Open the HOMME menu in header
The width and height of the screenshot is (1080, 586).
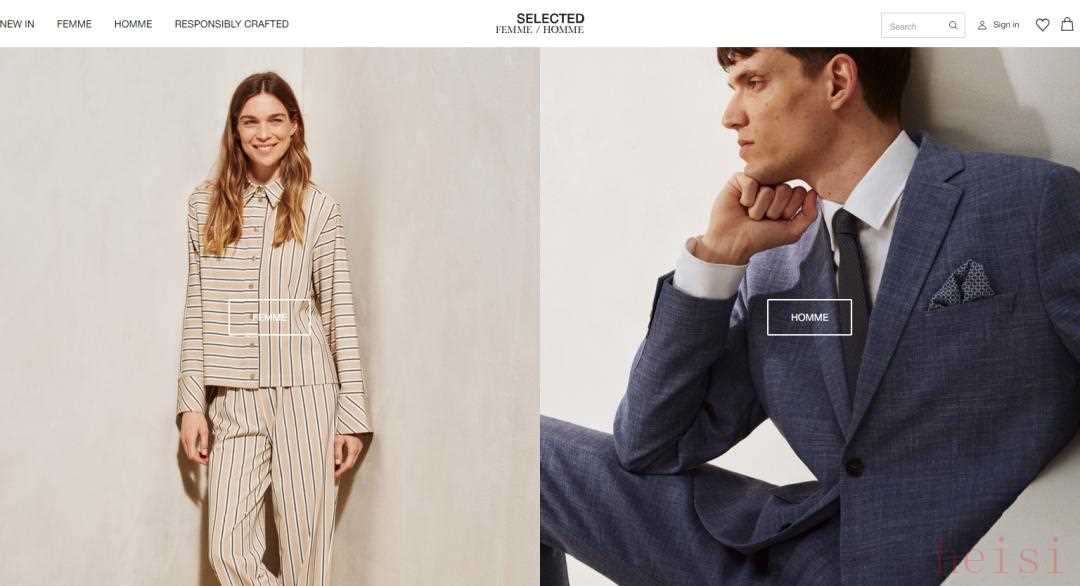click(x=133, y=24)
